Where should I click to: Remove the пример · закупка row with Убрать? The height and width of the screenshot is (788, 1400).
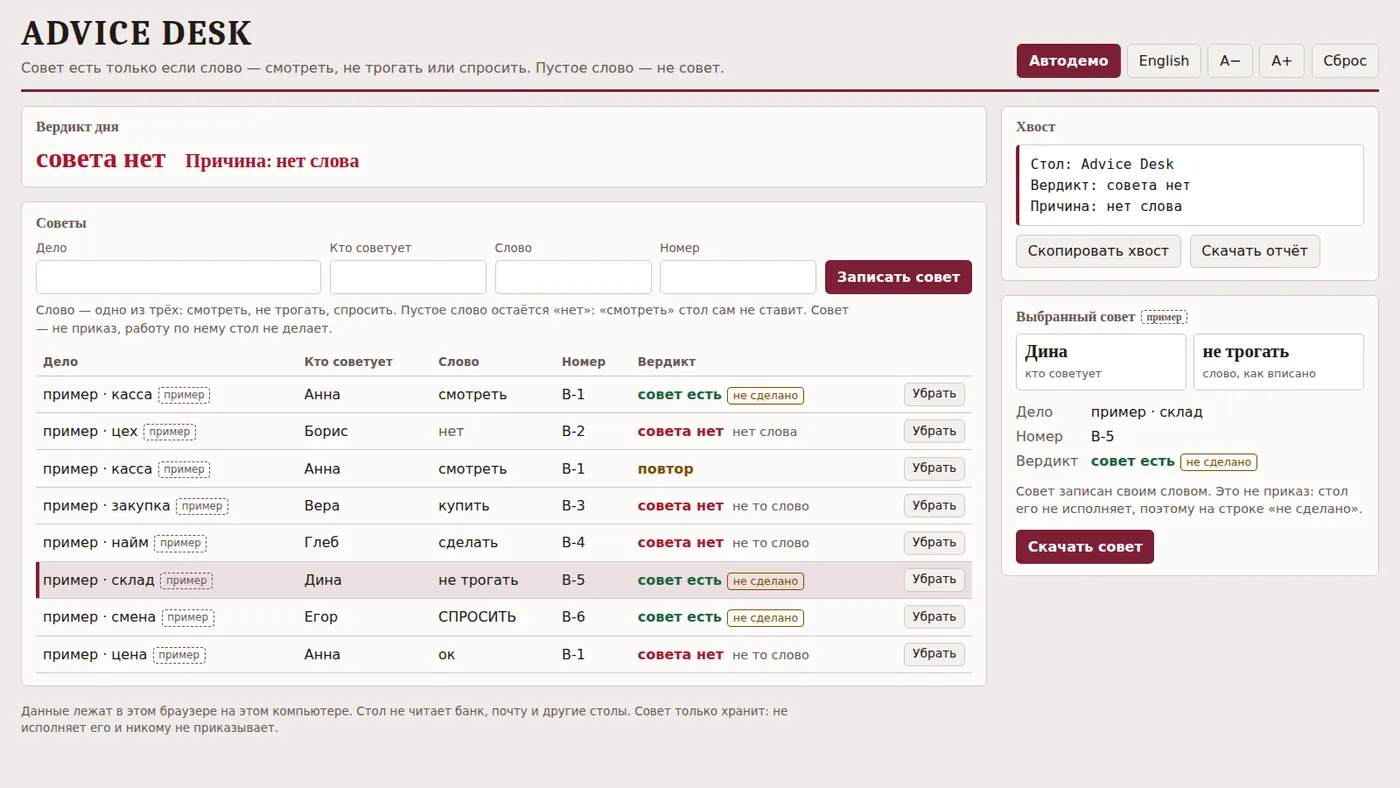coord(934,506)
